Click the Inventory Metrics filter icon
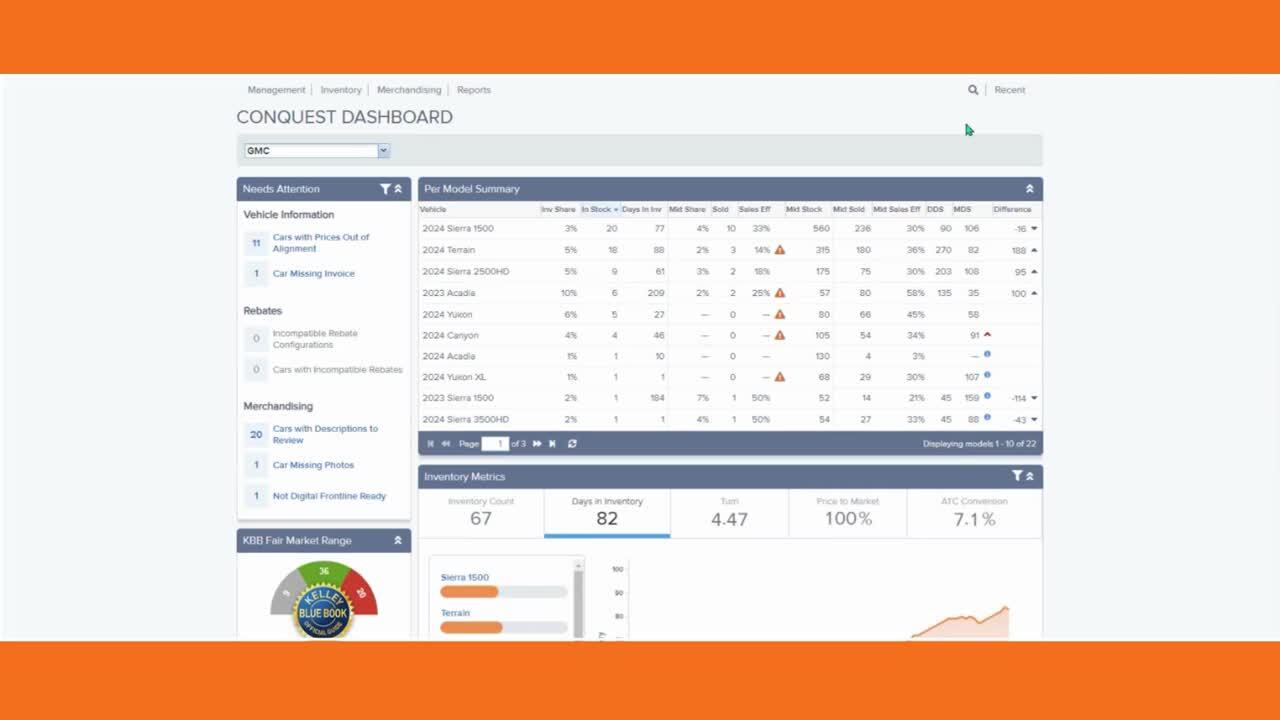The width and height of the screenshot is (1280, 720). pos(1017,476)
